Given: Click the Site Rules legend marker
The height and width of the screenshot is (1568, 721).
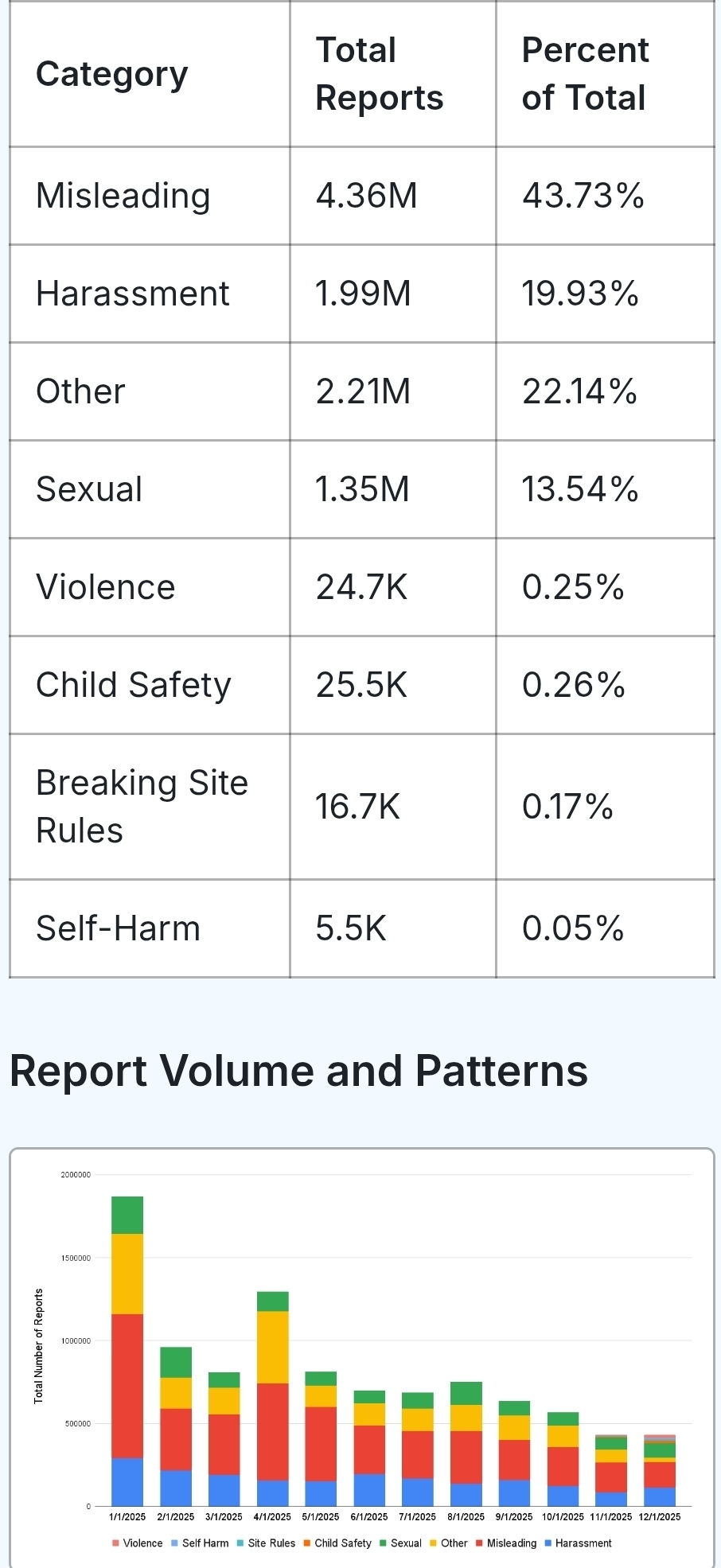Looking at the screenshot, I should point(240,1543).
